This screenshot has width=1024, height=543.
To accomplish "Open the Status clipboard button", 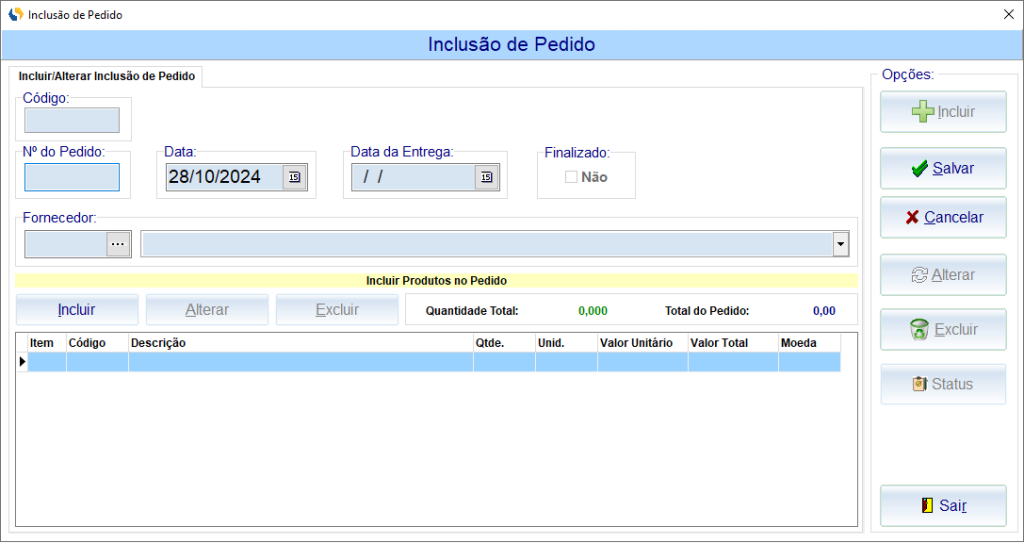I will pyautogui.click(x=943, y=384).
